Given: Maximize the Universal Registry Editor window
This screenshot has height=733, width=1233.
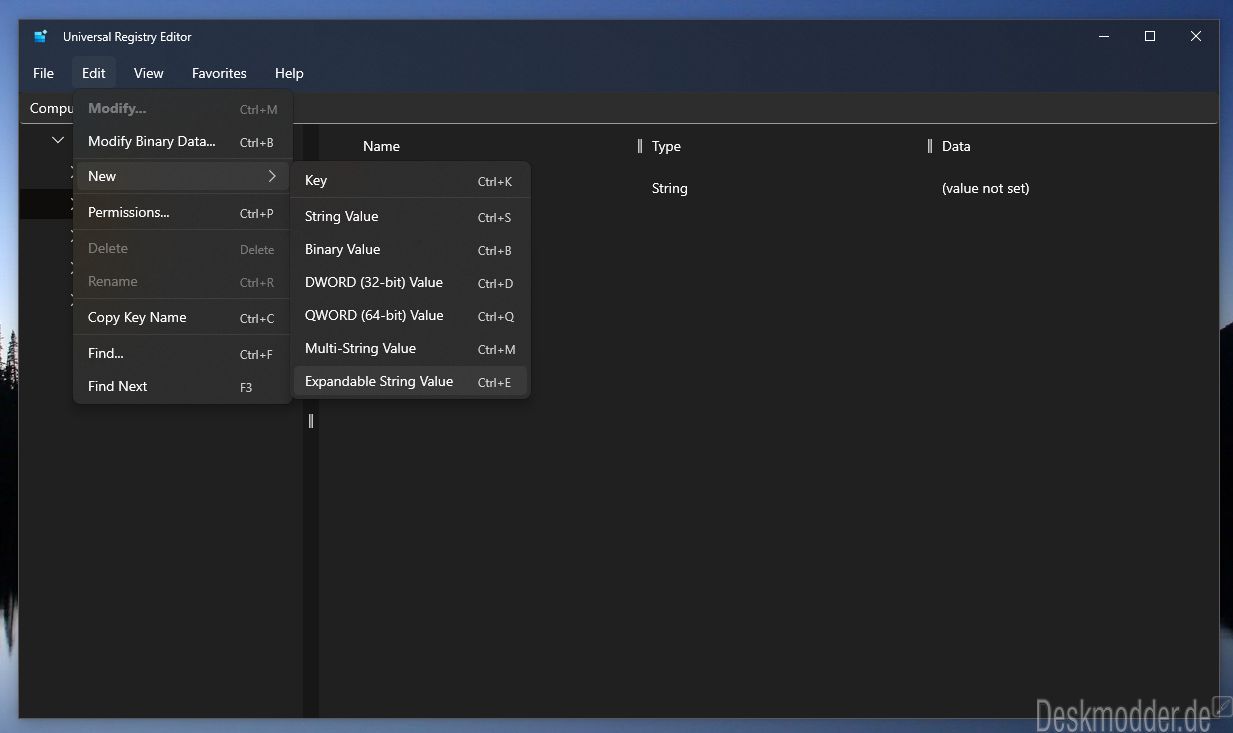Looking at the screenshot, I should click(1150, 37).
